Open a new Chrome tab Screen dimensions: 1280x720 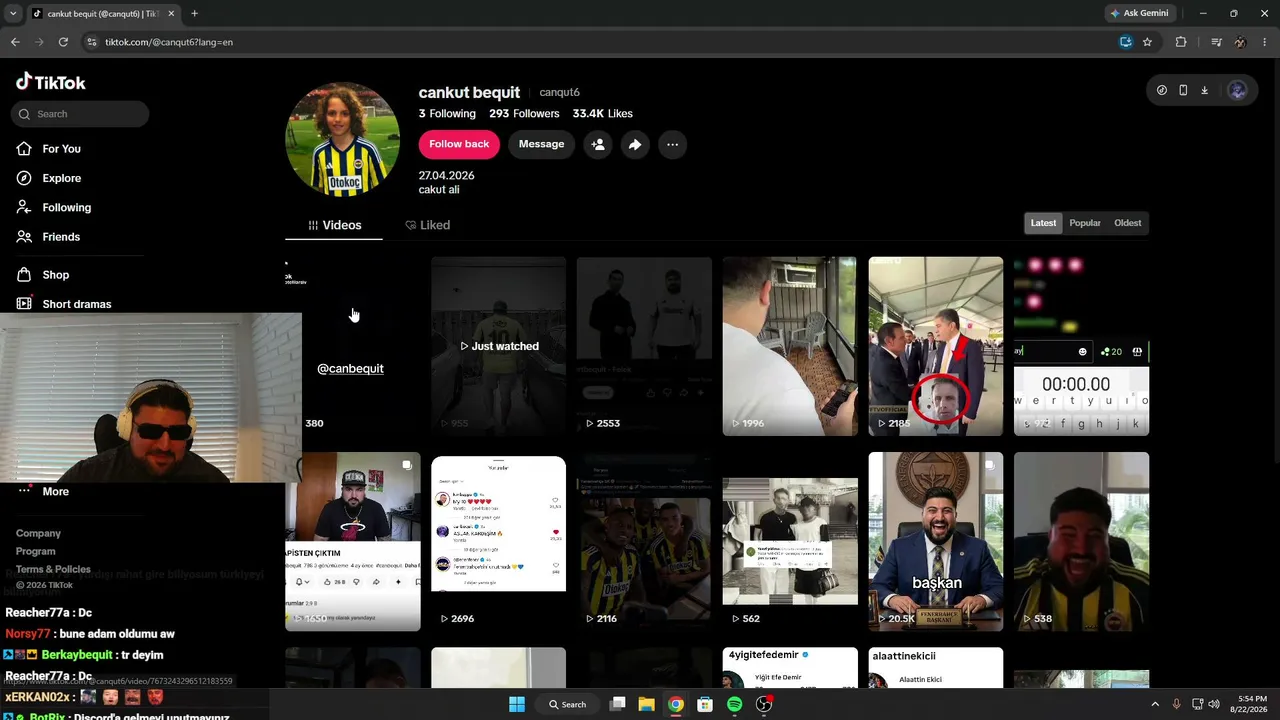tap(194, 14)
